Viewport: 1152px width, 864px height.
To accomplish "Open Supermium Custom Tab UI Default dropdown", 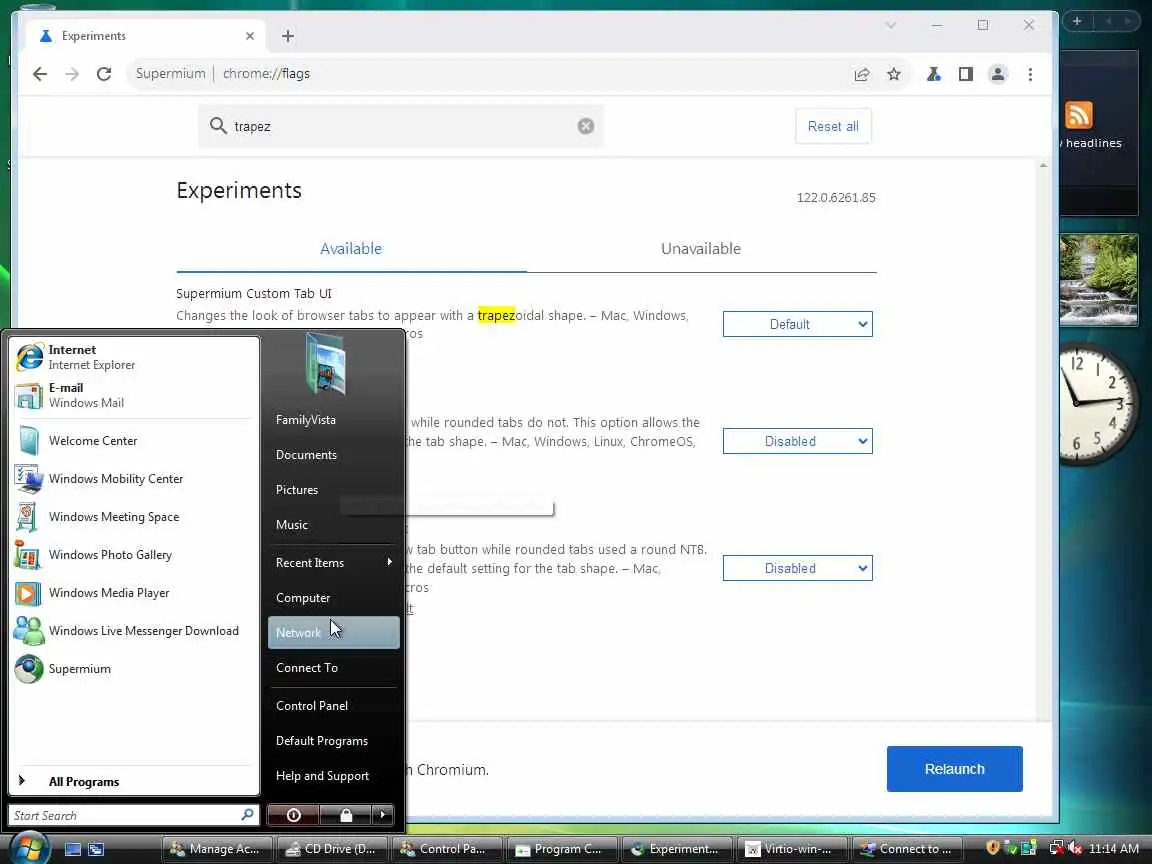I will pos(798,324).
